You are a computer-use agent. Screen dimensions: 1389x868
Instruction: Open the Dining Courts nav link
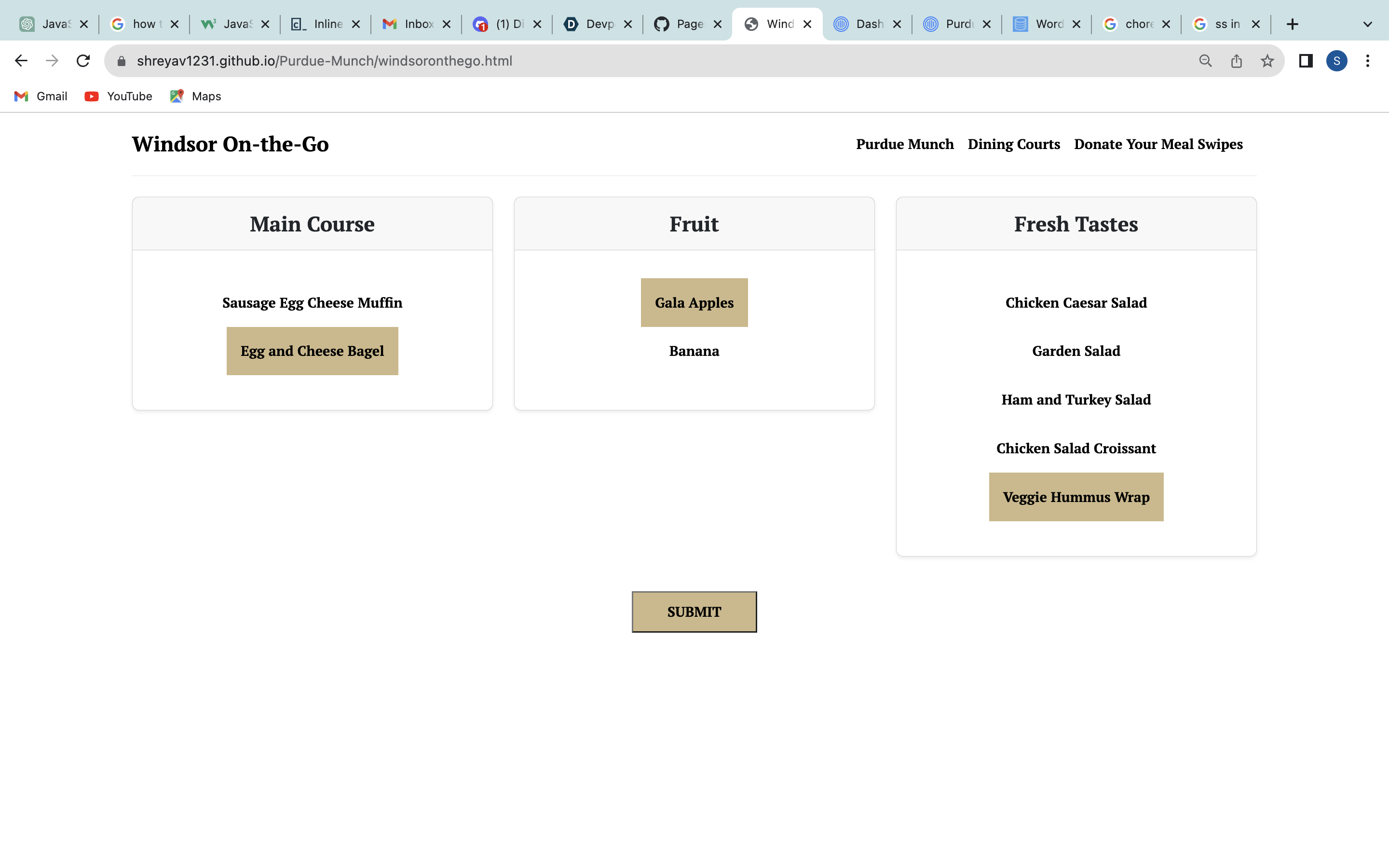[1014, 144]
